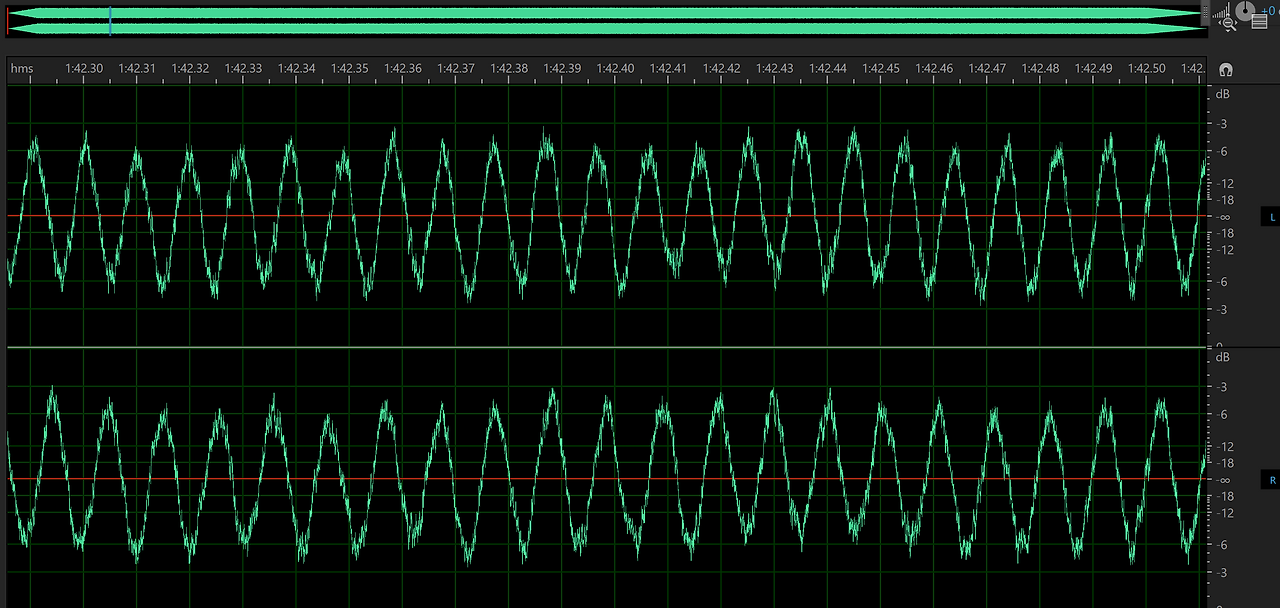Click the 1:42.36 ruler mark
1280x608 pixels.
click(x=403, y=69)
